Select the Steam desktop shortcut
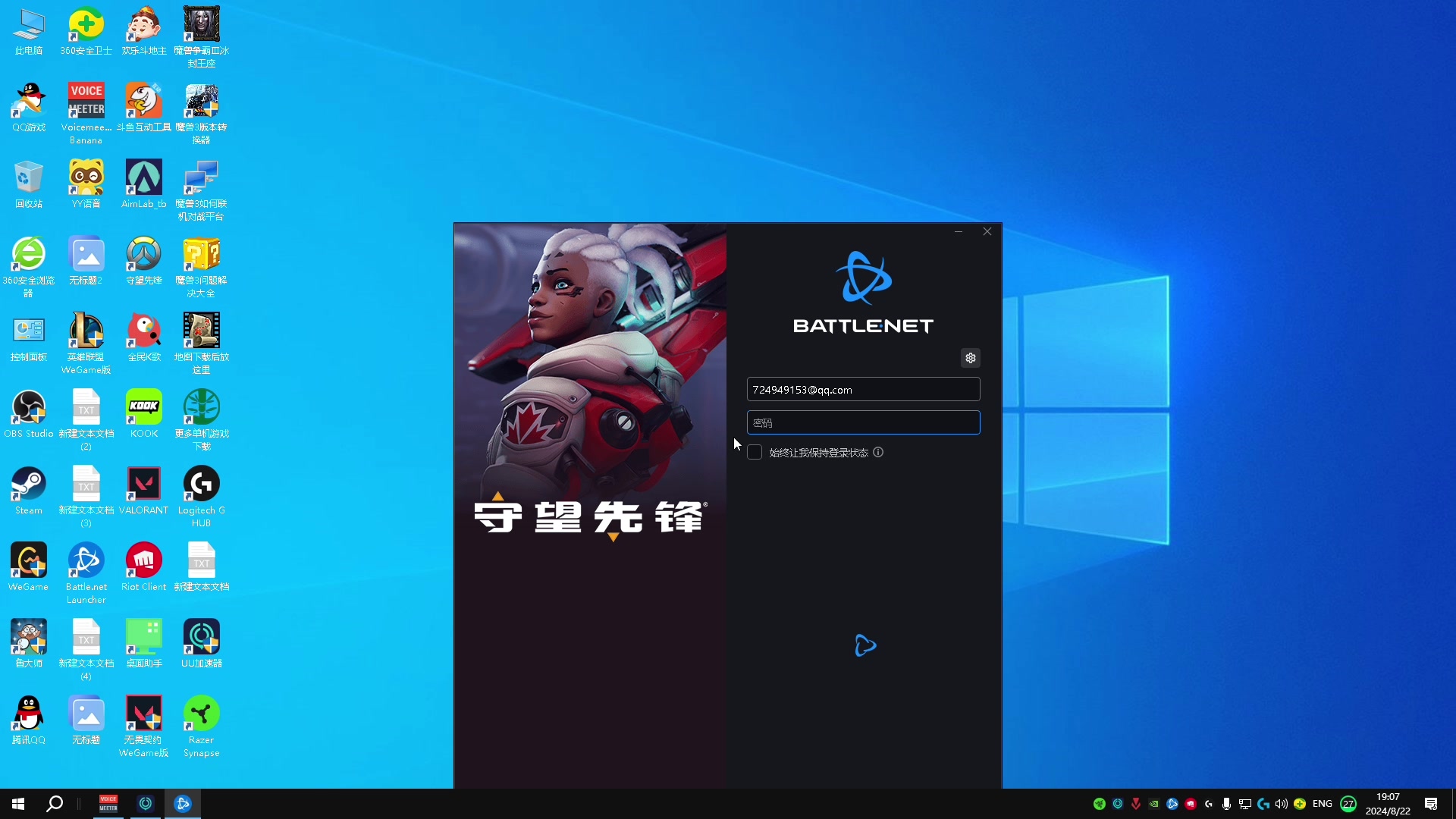Viewport: 1456px width, 819px height. click(29, 491)
